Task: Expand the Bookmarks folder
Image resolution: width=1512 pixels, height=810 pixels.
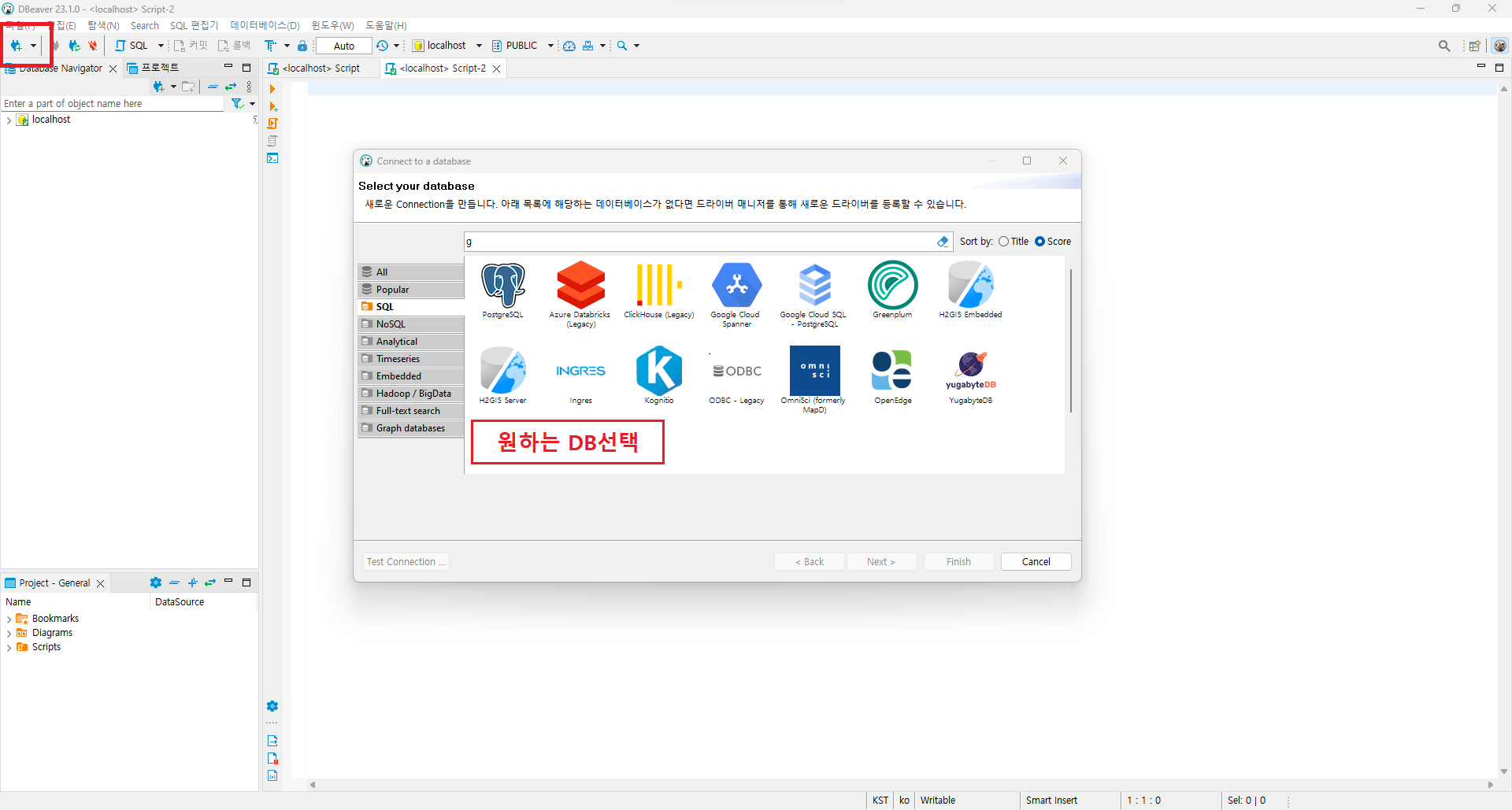Action: point(9,620)
